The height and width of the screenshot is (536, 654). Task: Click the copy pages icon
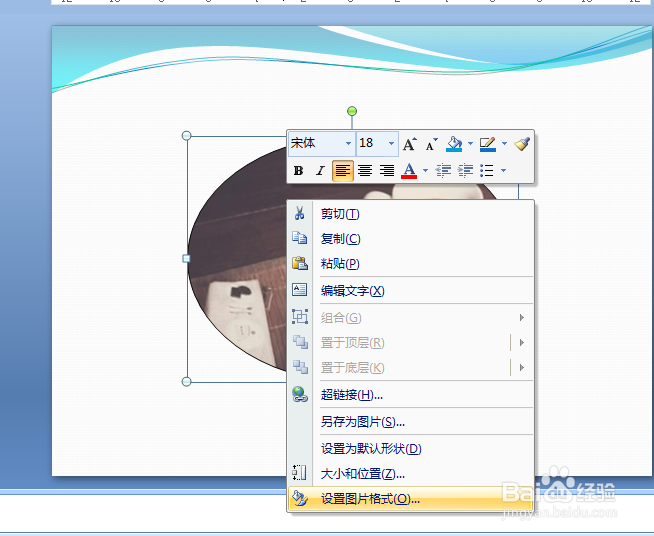pos(299,238)
